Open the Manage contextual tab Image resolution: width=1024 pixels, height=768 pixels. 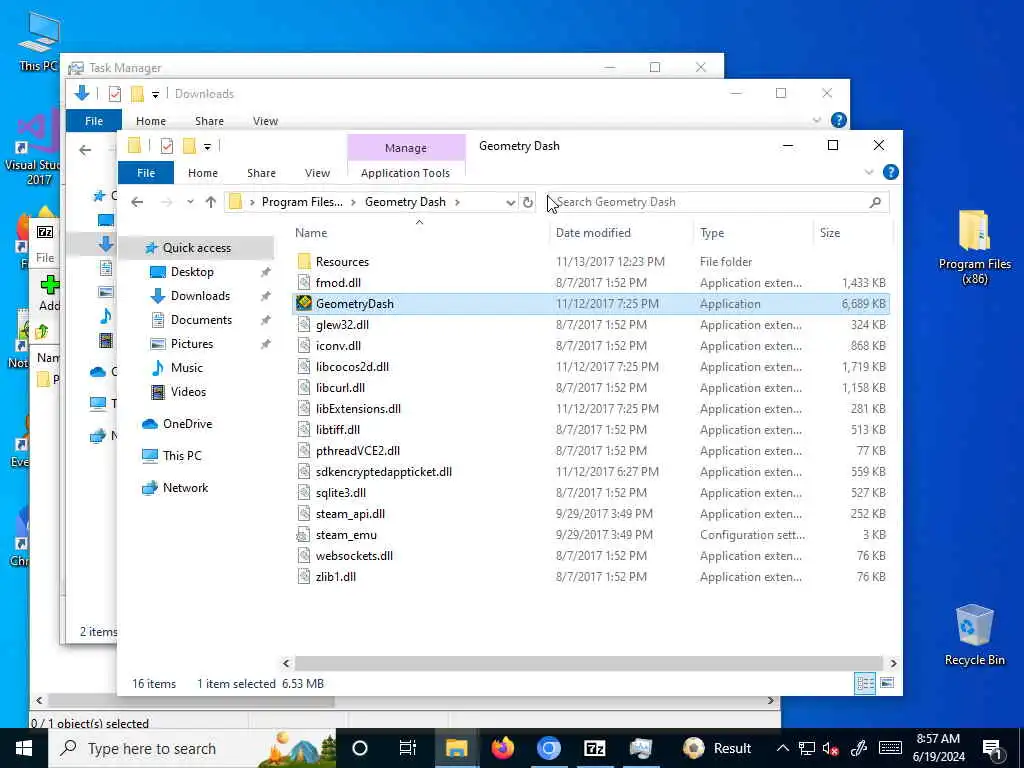[x=406, y=148]
